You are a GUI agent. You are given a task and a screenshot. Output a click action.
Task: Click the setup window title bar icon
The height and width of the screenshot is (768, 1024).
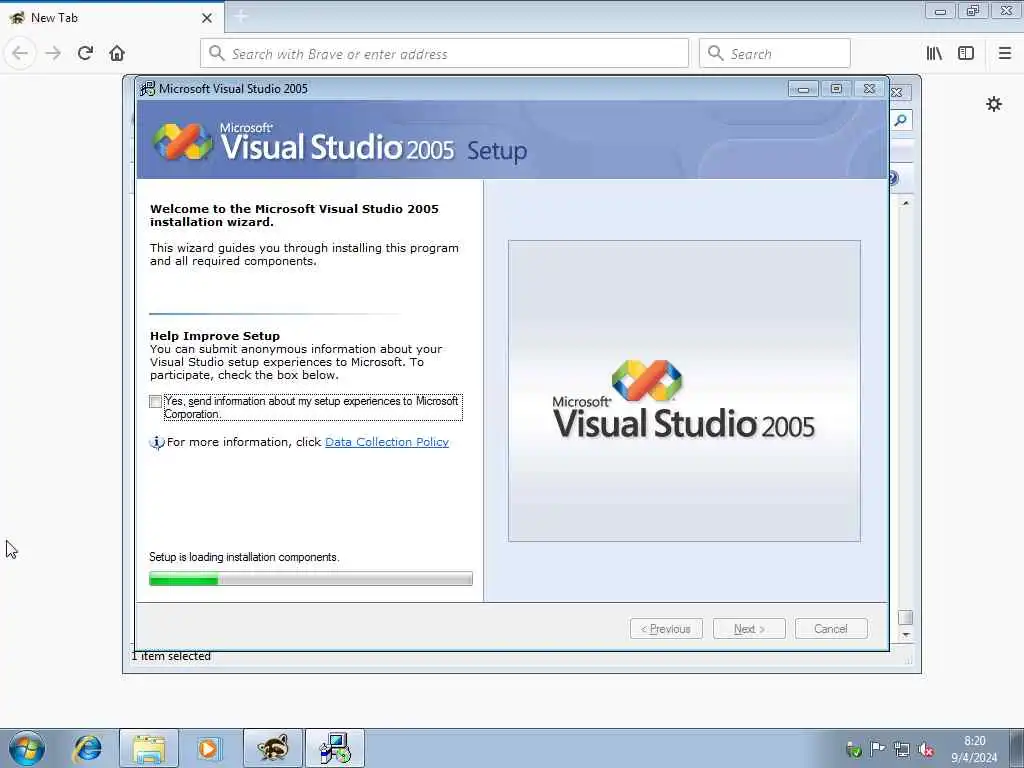[148, 88]
